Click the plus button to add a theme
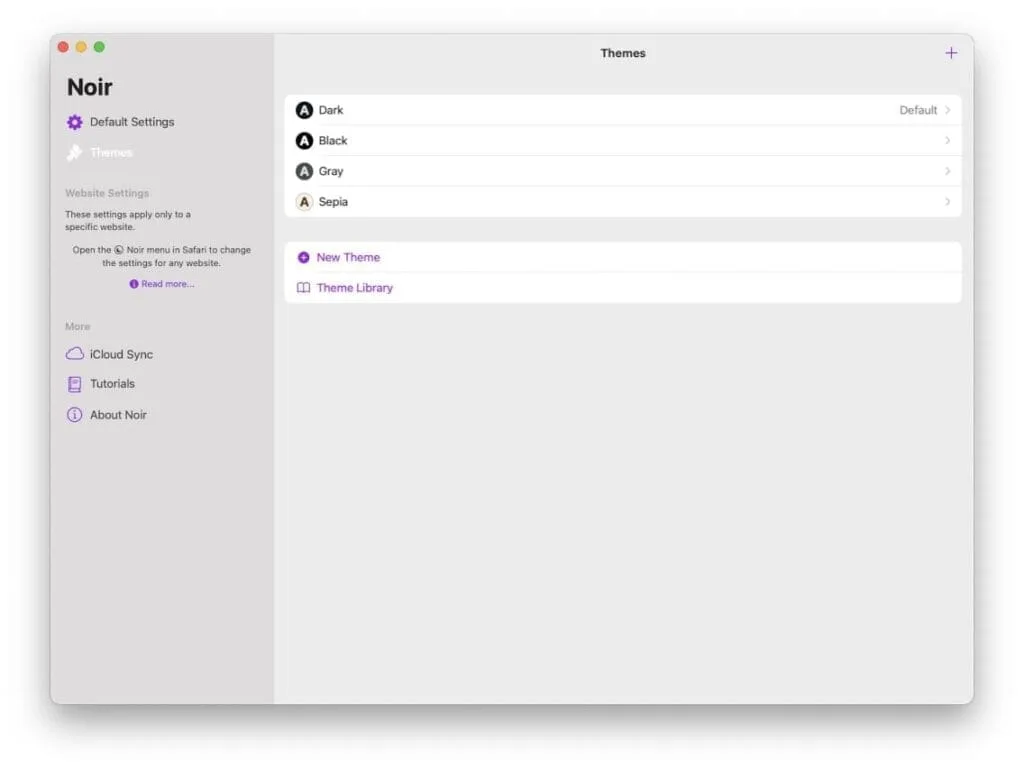The height and width of the screenshot is (771, 1024). pos(951,52)
